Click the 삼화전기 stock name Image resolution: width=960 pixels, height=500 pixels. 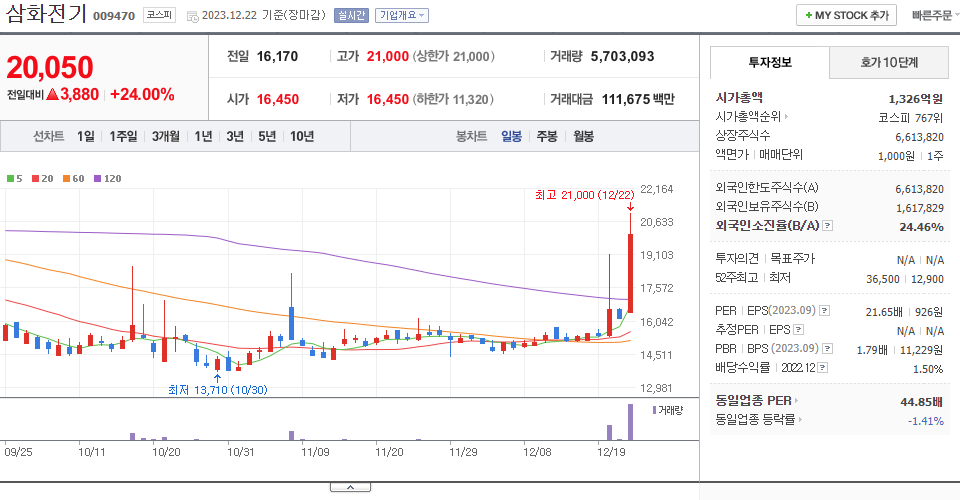[x=46, y=13]
